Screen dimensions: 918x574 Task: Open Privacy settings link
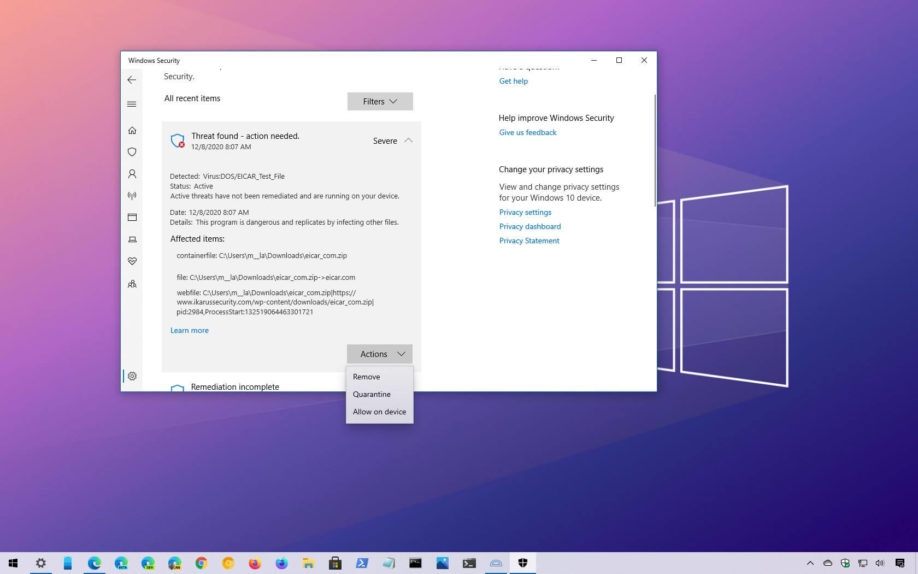coord(525,212)
